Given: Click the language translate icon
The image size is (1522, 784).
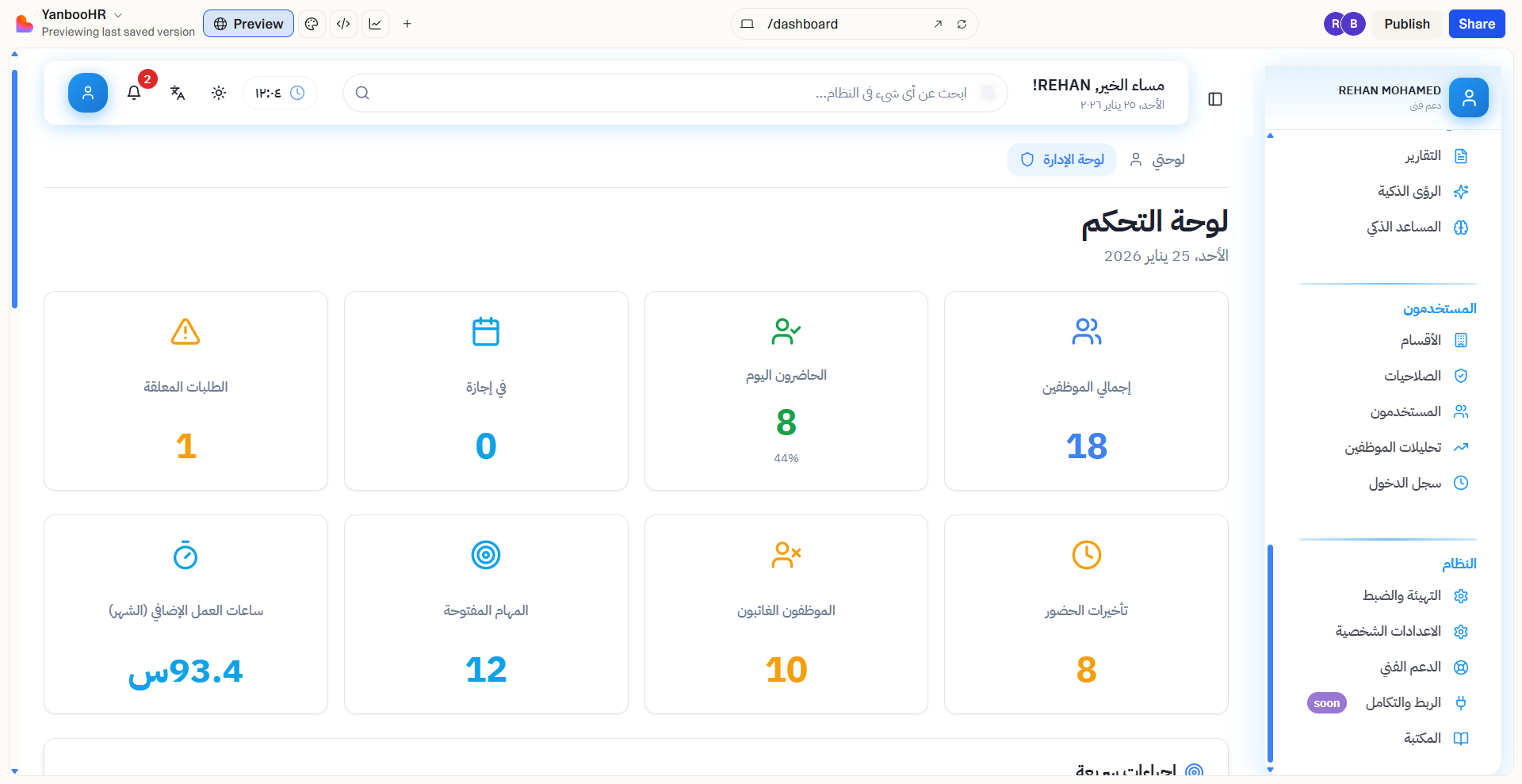Looking at the screenshot, I should [178, 93].
